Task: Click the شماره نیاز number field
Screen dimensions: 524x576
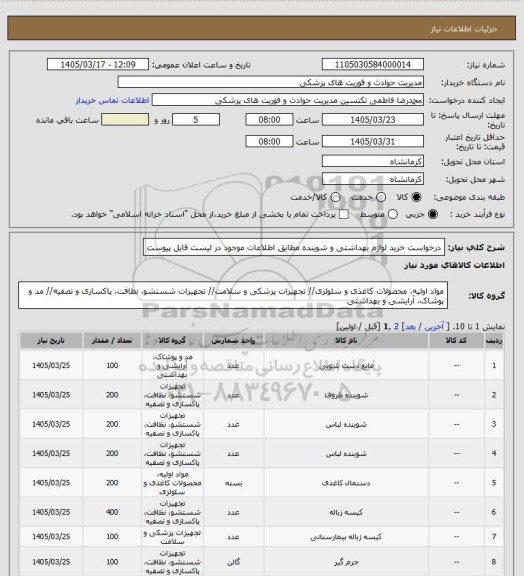Action: pos(373,65)
